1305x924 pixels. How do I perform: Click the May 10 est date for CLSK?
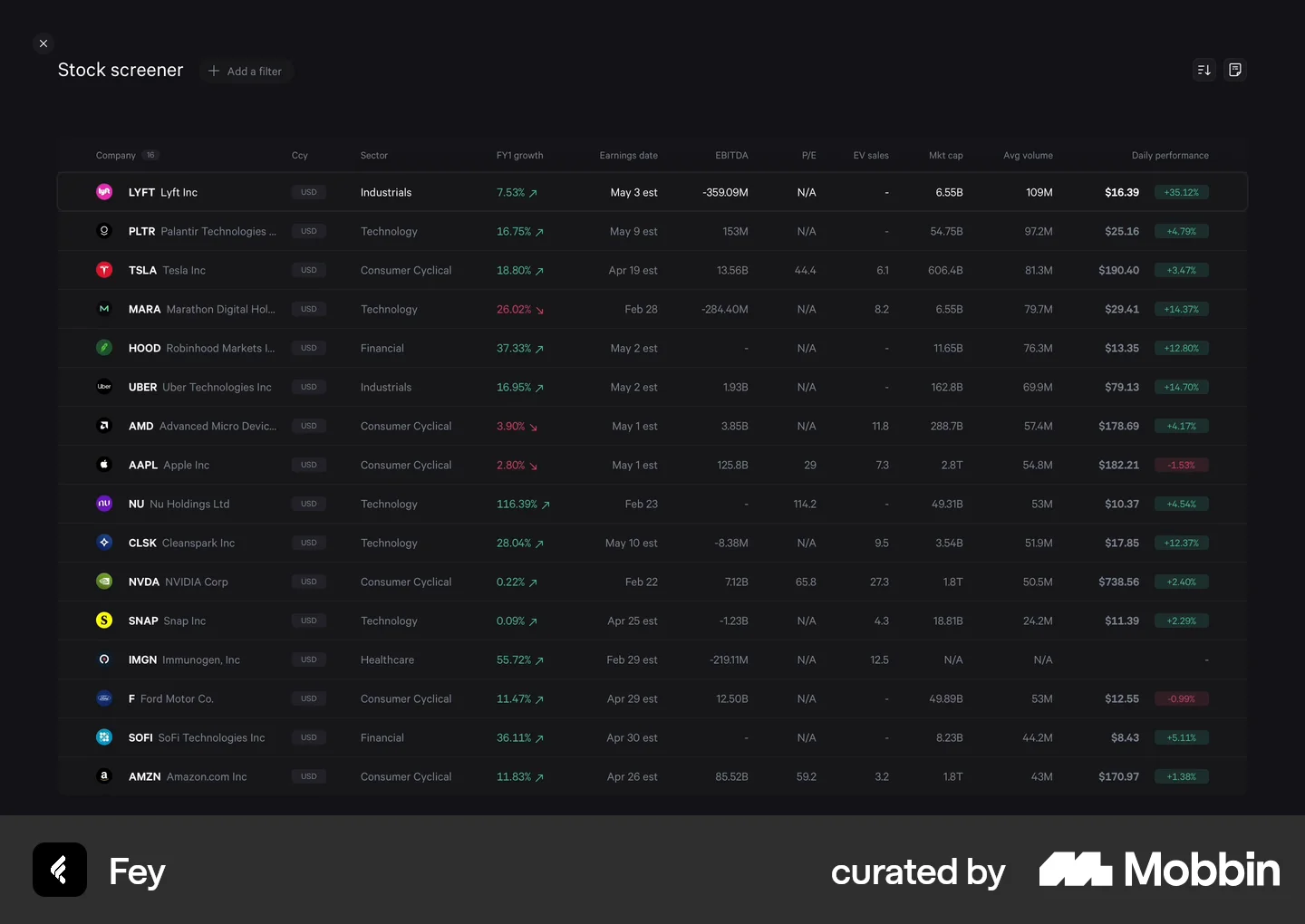click(x=632, y=543)
